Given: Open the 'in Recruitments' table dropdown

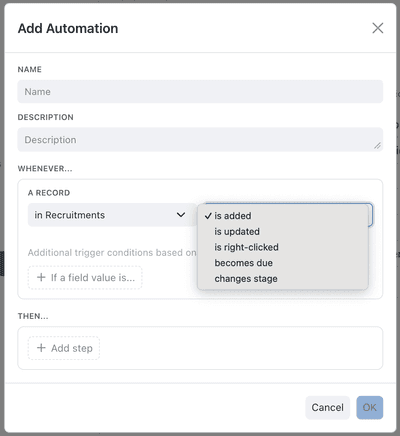Looking at the screenshot, I should (112, 215).
